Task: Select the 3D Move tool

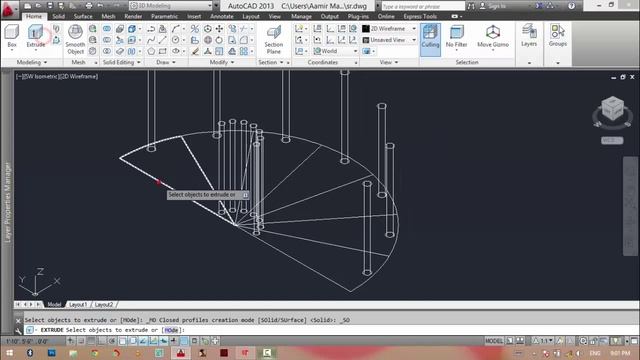Action: click(208, 29)
